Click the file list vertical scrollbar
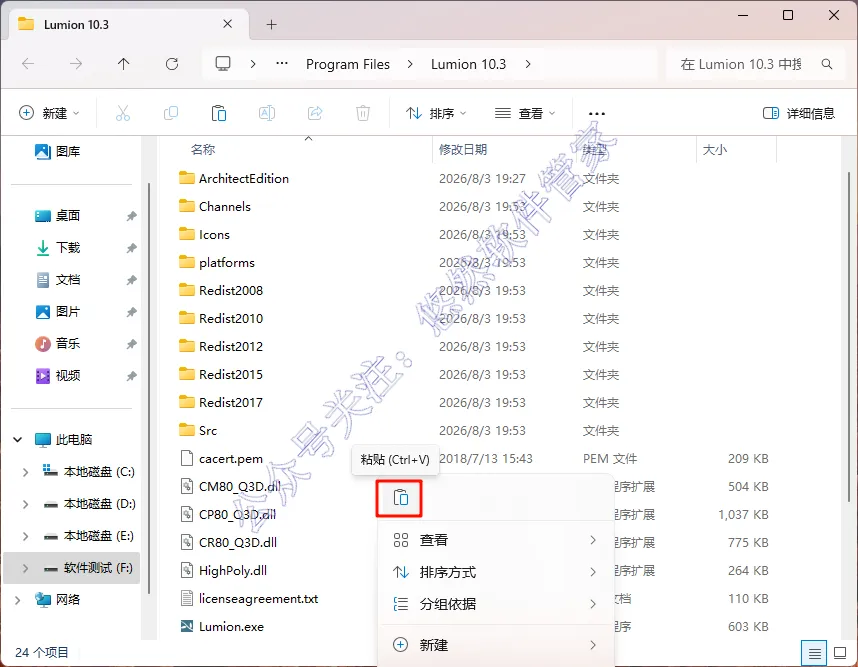The image size is (858, 667). click(x=849, y=339)
